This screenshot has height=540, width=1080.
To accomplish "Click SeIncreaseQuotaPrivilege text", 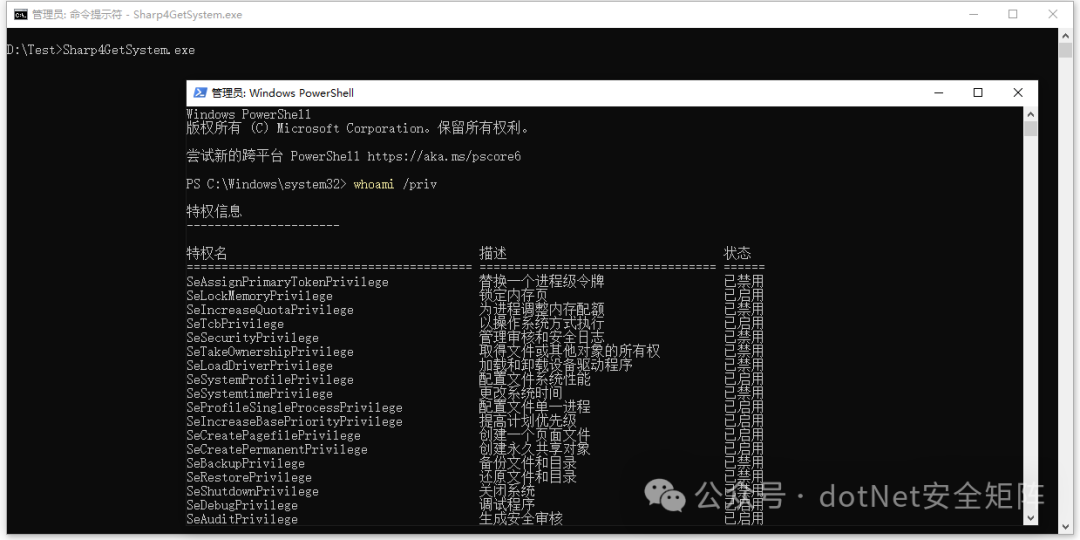I will tap(270, 310).
